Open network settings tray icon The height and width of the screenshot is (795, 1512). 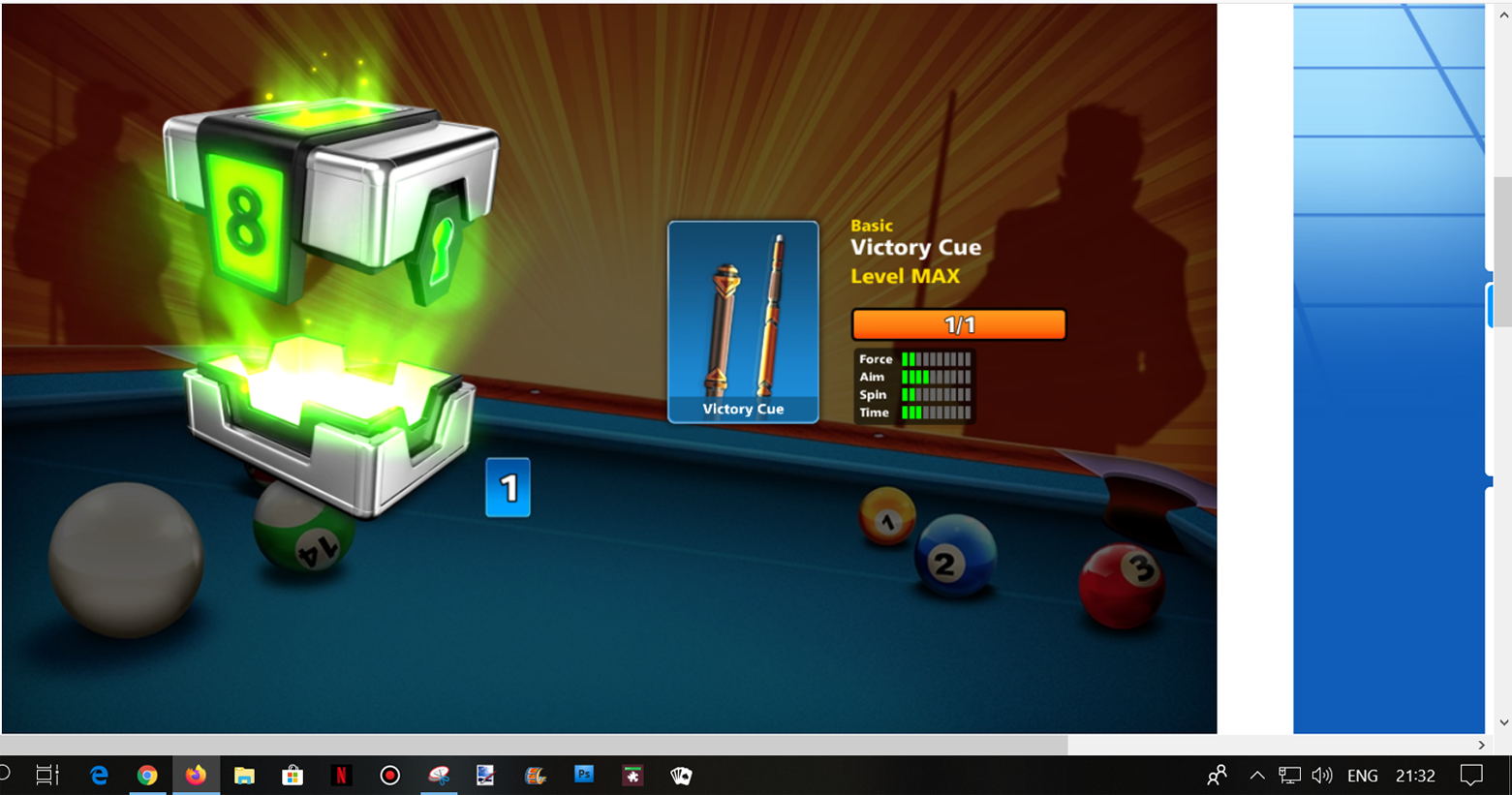pyautogui.click(x=1289, y=775)
